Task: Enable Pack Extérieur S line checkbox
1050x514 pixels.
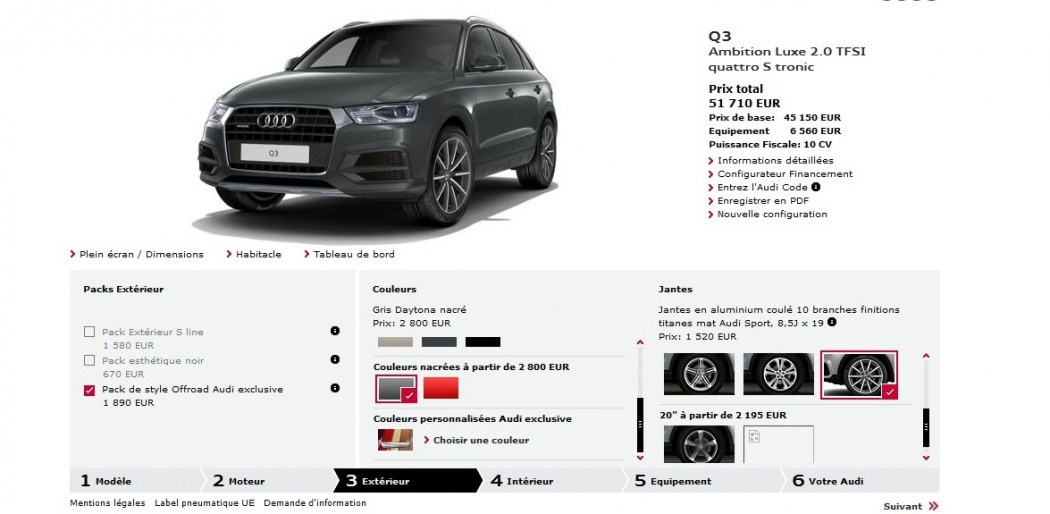Action: pyautogui.click(x=89, y=331)
